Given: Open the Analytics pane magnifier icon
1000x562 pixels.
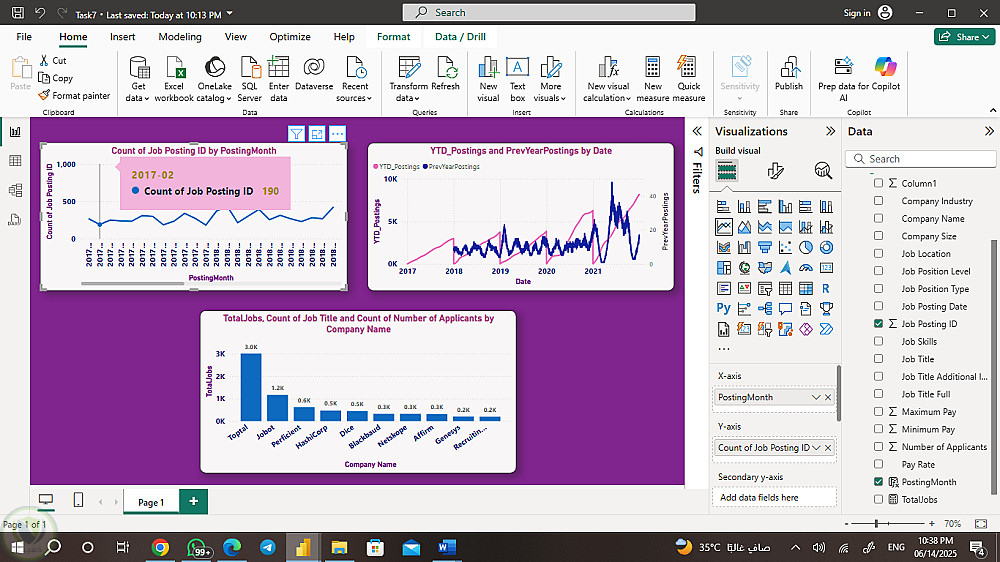Looking at the screenshot, I should 823,171.
